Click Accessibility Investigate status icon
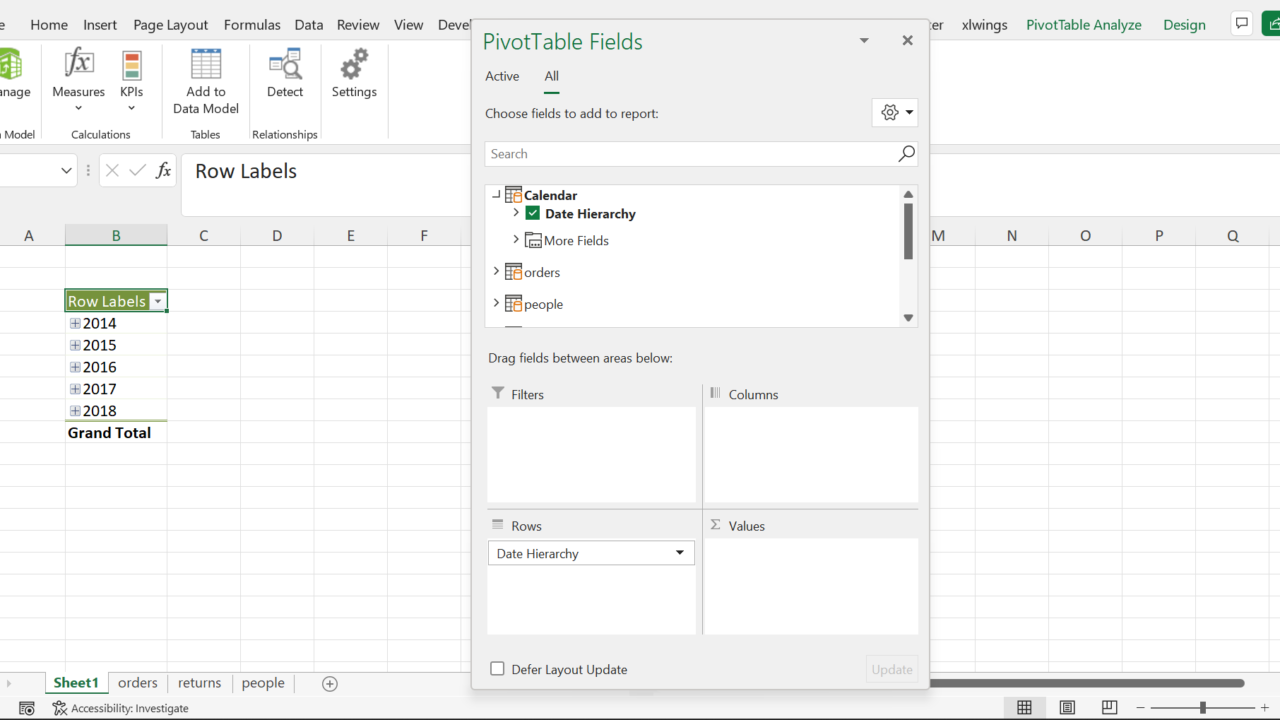1280x720 pixels. tap(60, 708)
